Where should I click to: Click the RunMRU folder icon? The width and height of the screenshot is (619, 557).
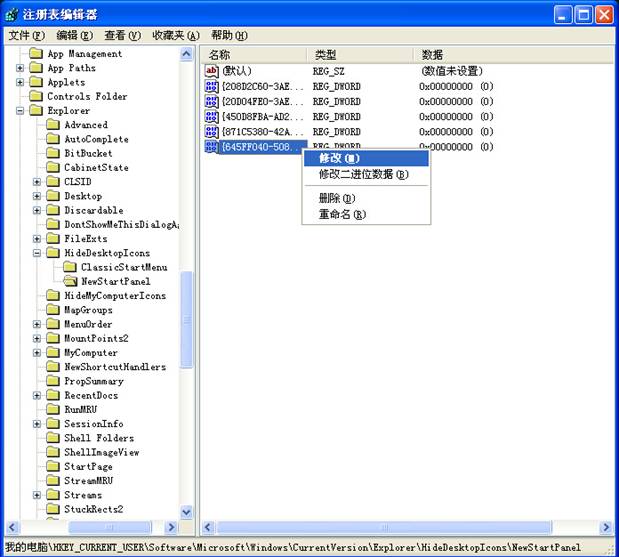click(53, 409)
